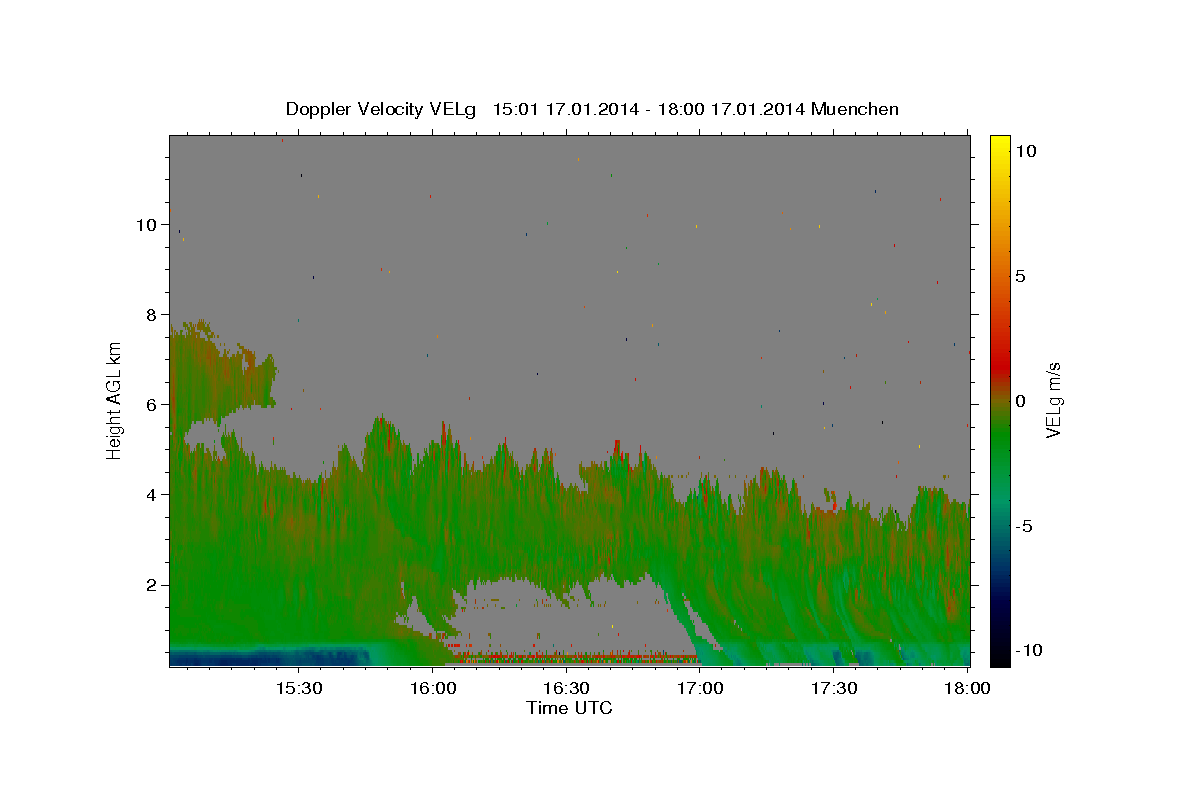Click the colorbar value 0 label
This screenshot has width=1200, height=800.
(x=1020, y=401)
